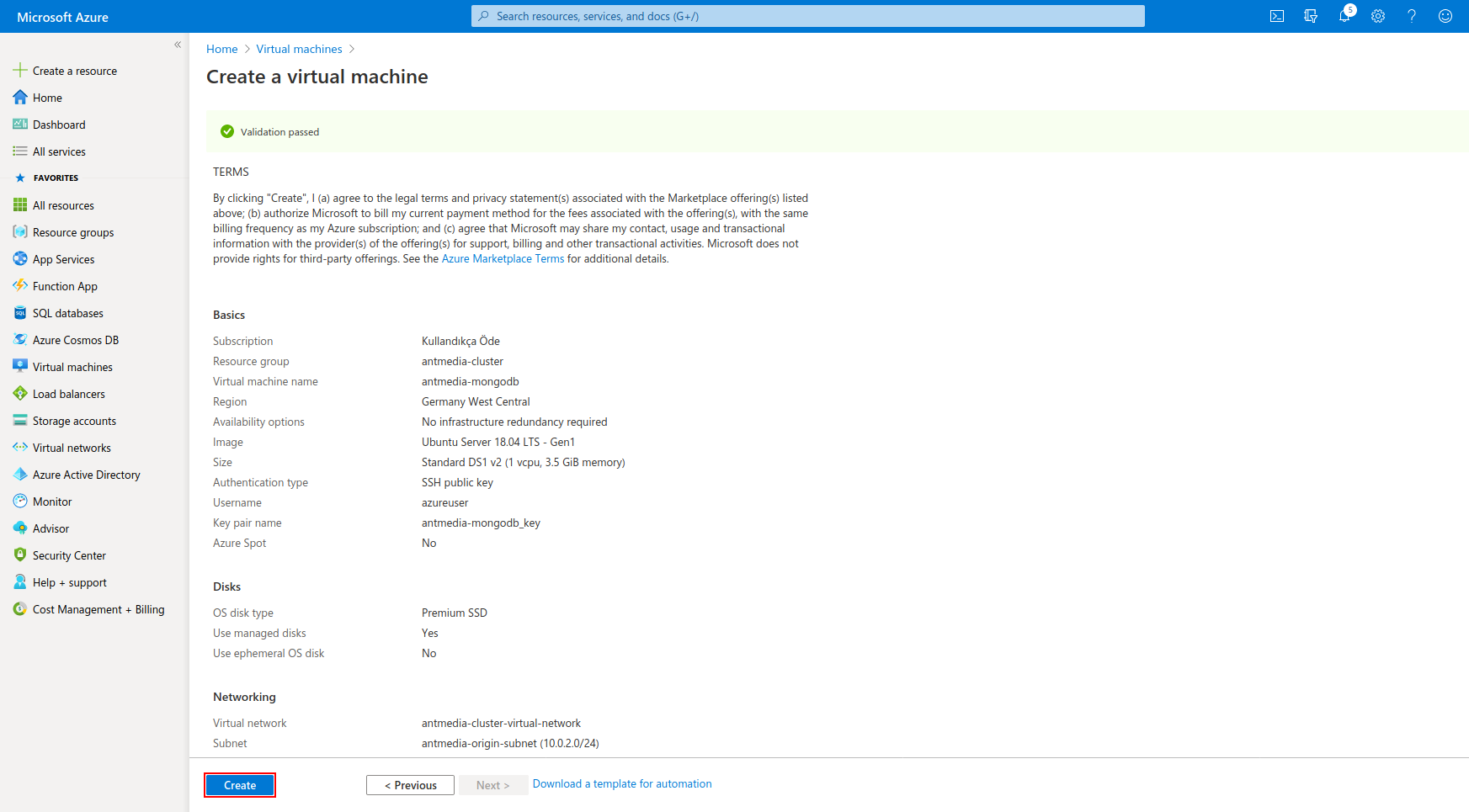
Task: Click the Load balancers icon
Action: 20,394
